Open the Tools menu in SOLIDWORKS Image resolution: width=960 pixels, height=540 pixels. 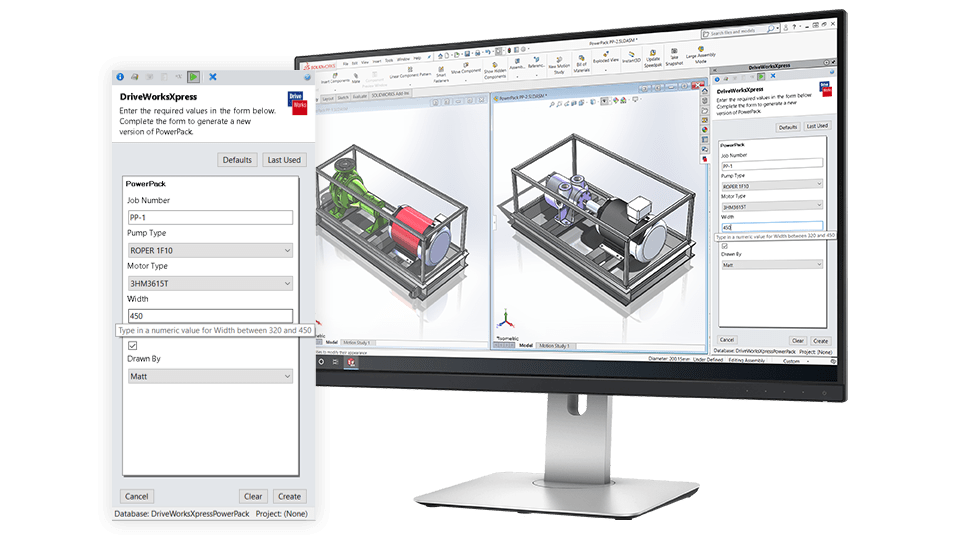pyautogui.click(x=389, y=60)
